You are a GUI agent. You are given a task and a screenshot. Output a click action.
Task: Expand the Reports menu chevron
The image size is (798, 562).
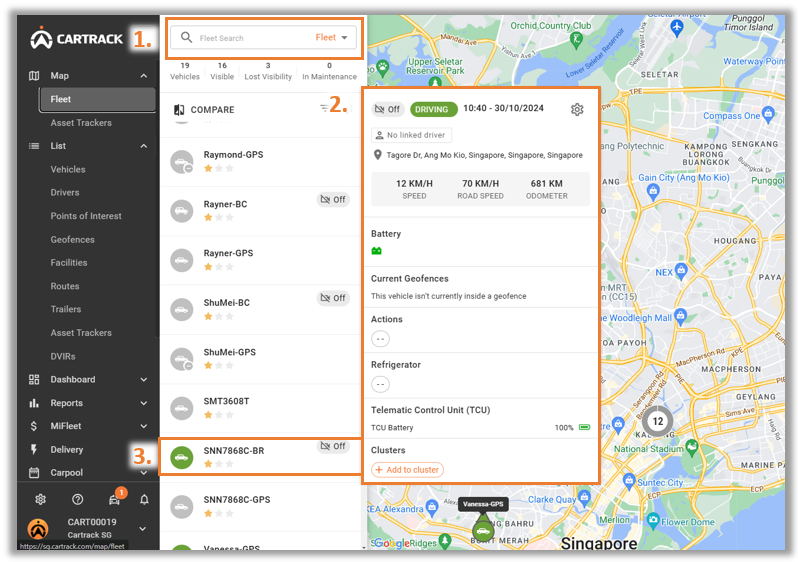click(x=144, y=403)
